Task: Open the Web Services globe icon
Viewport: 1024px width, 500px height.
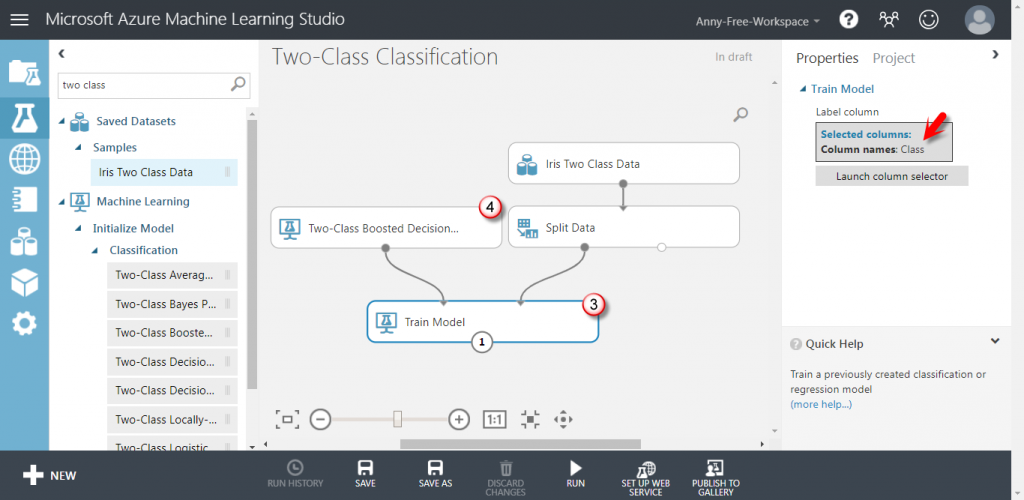Action: (24, 159)
